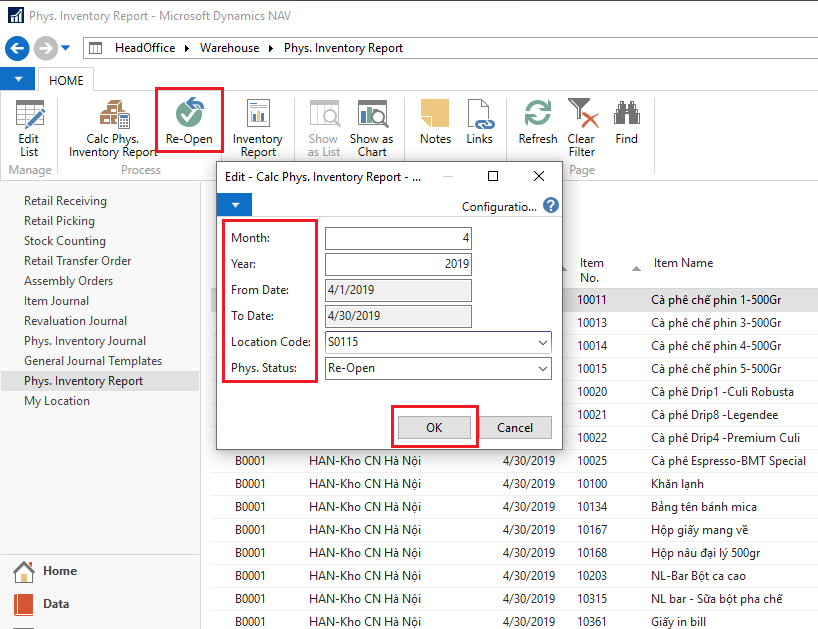Clear Filter on the list
Screen dimensions: 818x629
pos(582,128)
